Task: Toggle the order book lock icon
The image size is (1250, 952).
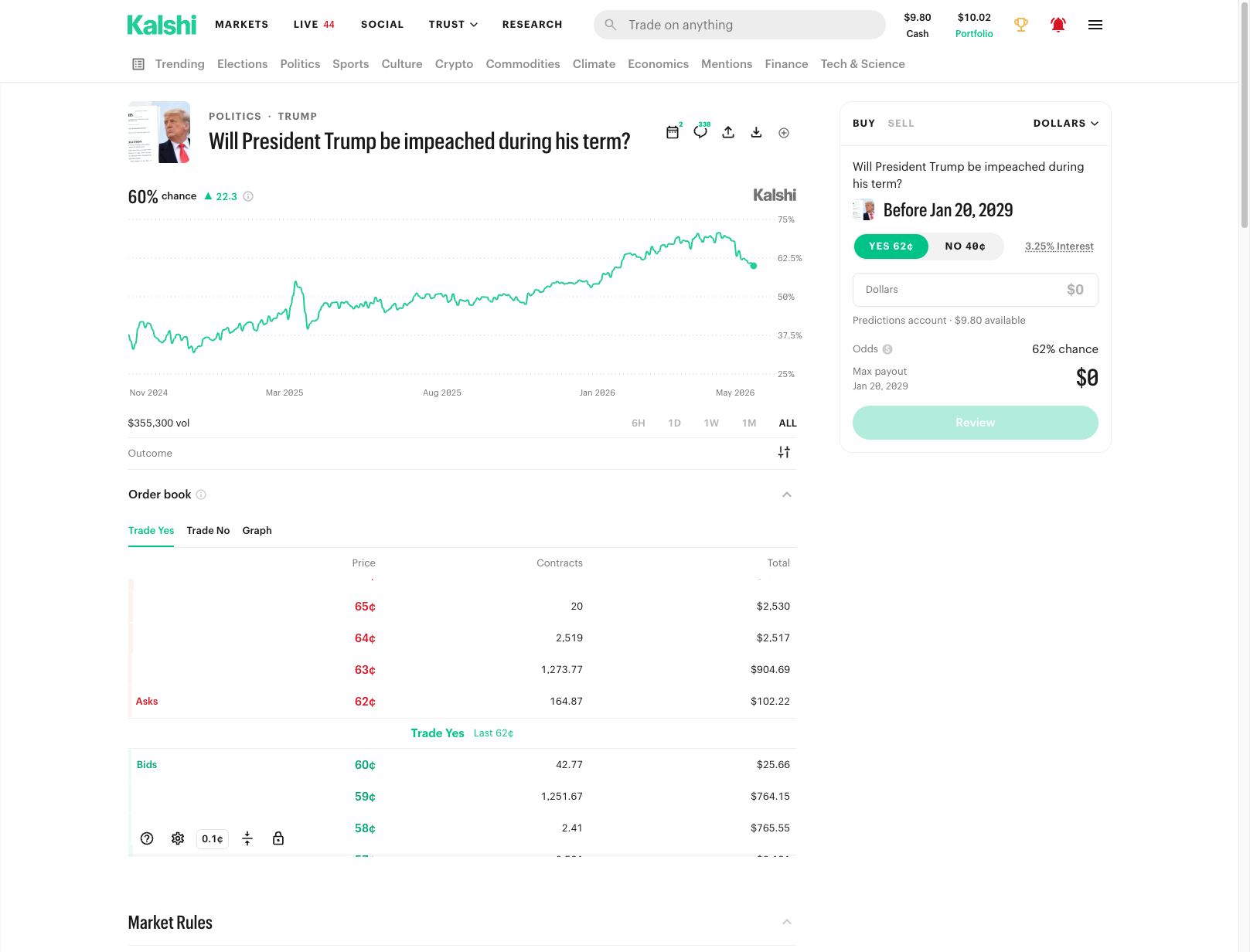Action: pyautogui.click(x=278, y=838)
